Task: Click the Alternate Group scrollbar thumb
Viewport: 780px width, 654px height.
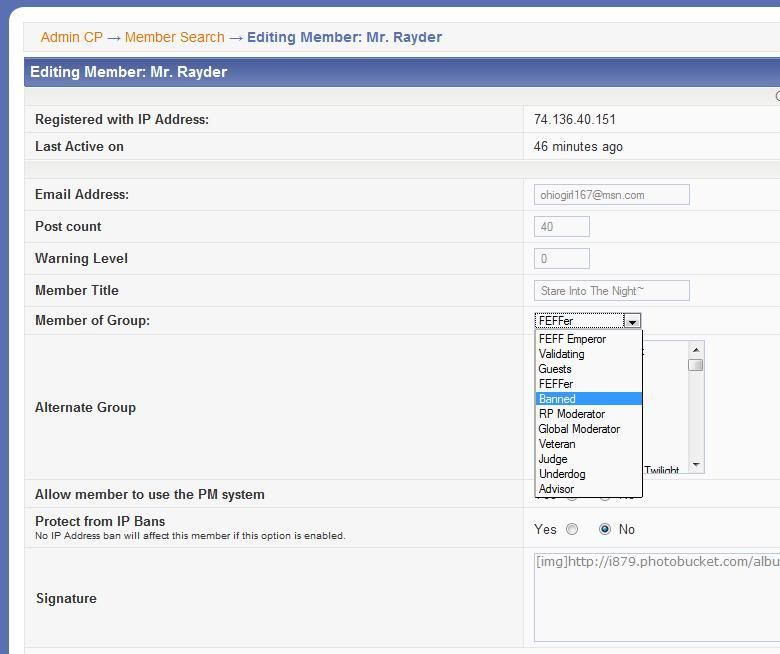Action: click(696, 365)
